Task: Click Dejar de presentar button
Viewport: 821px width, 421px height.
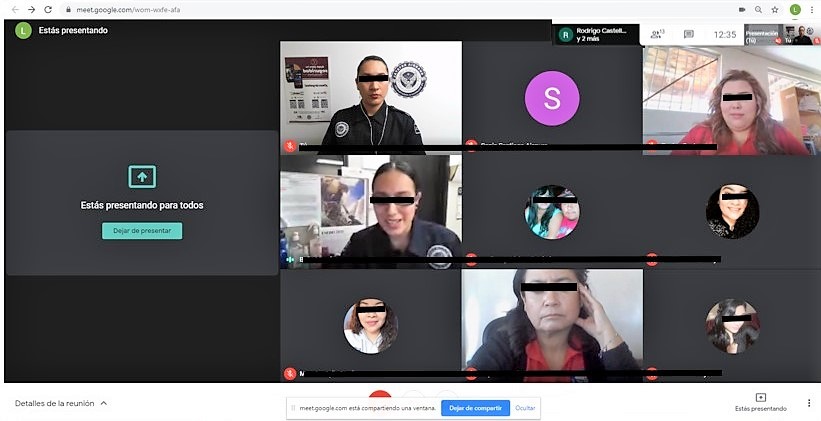Action: tap(142, 231)
